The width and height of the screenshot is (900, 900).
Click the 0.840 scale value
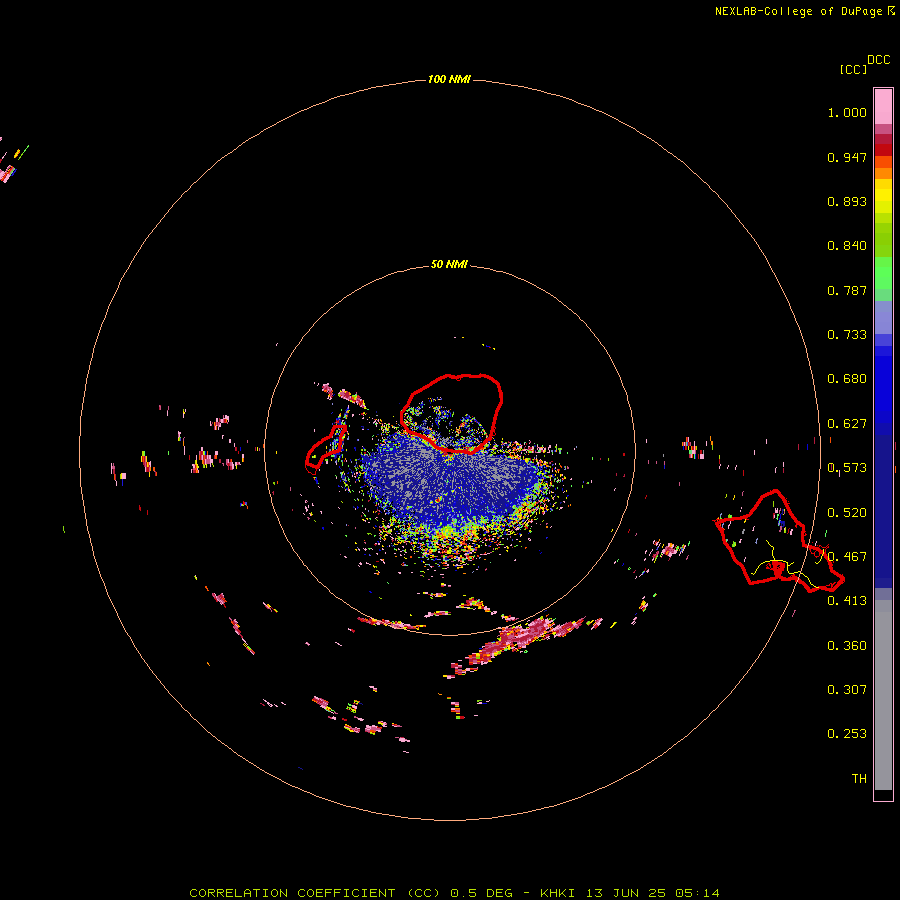click(x=847, y=246)
